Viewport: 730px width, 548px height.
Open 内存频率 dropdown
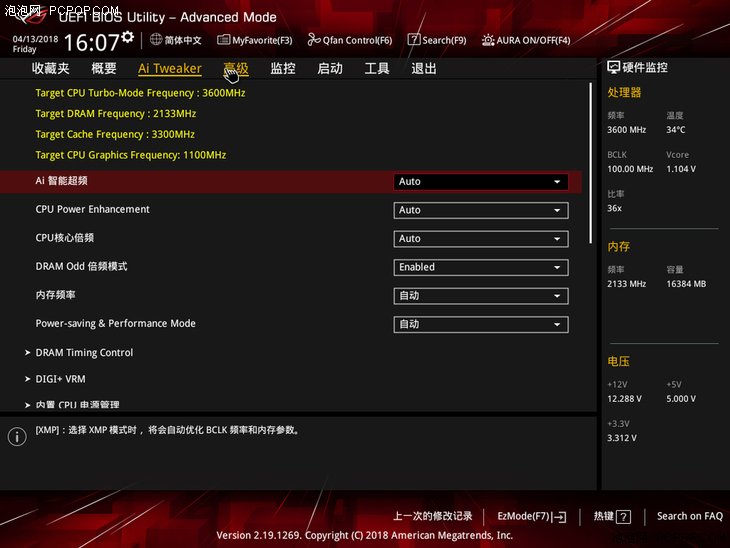tap(480, 296)
